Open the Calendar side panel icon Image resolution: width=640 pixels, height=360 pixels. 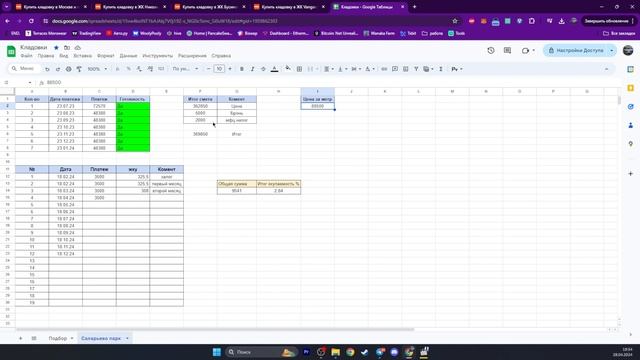coord(631,69)
